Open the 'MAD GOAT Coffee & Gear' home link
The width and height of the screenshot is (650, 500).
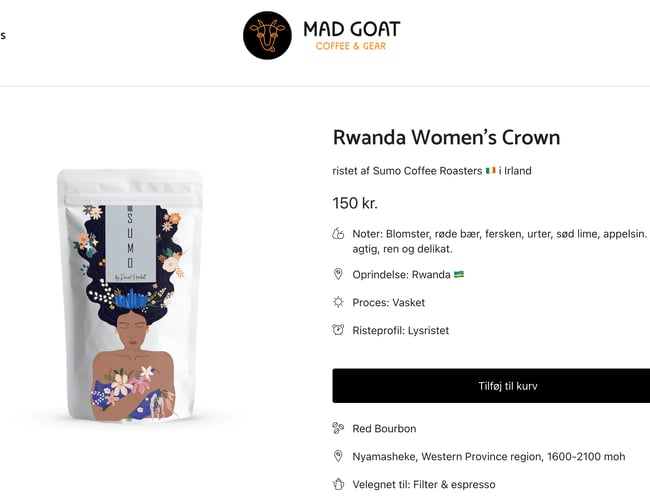point(351,35)
